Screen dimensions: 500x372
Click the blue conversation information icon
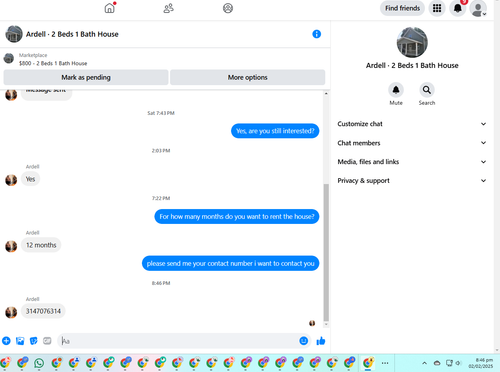tap(316, 34)
